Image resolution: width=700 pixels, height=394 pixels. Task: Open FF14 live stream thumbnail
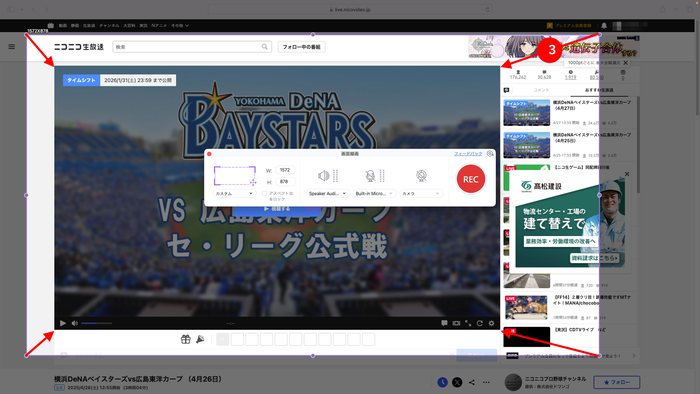click(x=526, y=307)
